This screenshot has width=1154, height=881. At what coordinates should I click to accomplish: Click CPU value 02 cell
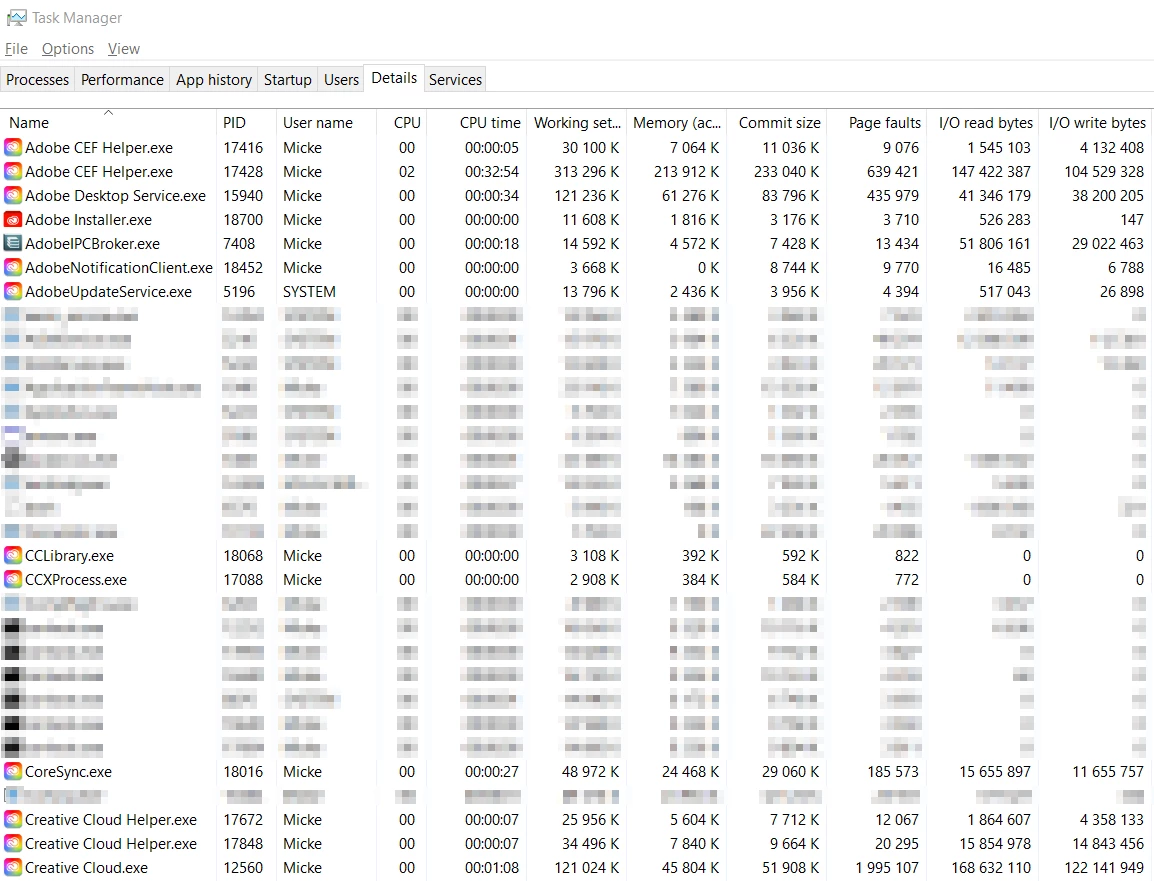407,171
